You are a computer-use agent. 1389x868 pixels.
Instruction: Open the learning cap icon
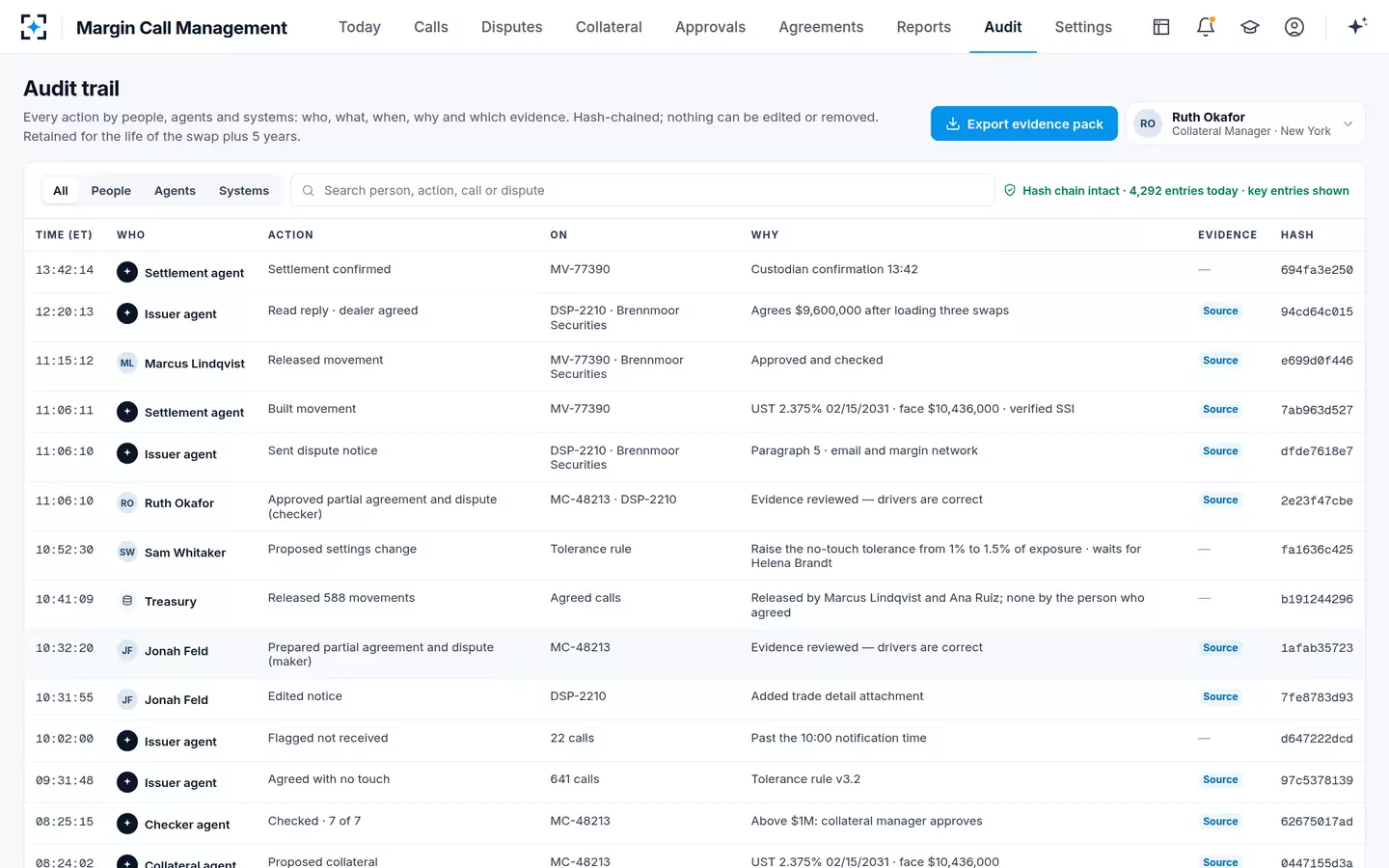[1250, 27]
